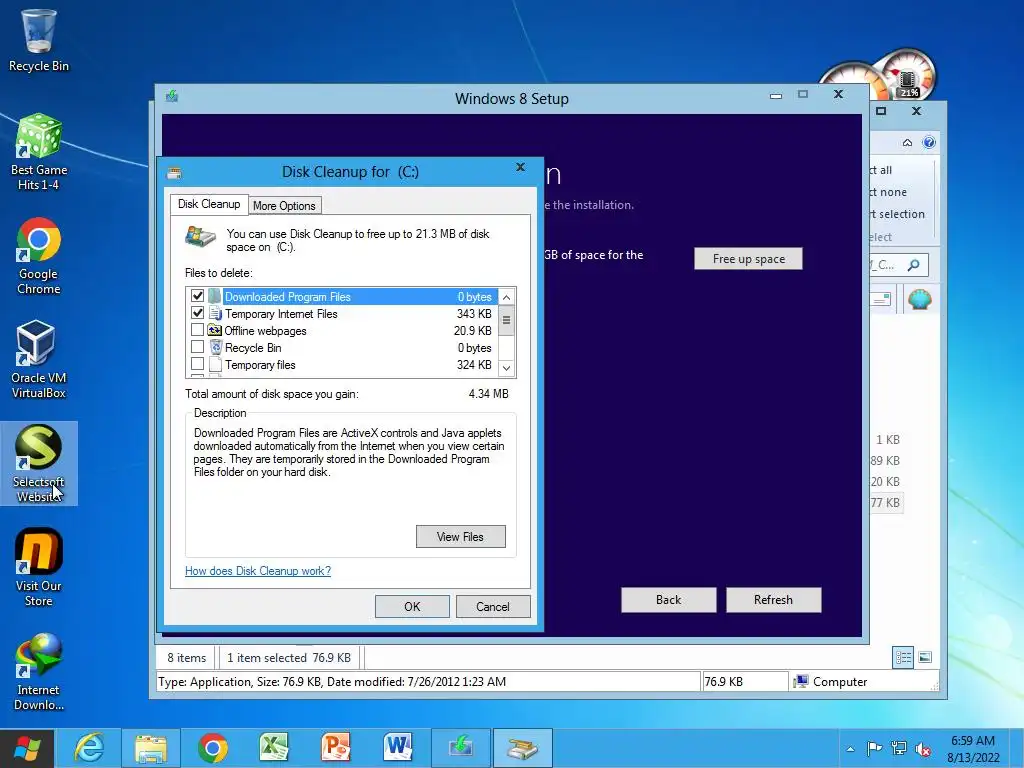Switch Explorer to details view
The width and height of the screenshot is (1024, 768).
click(x=903, y=658)
